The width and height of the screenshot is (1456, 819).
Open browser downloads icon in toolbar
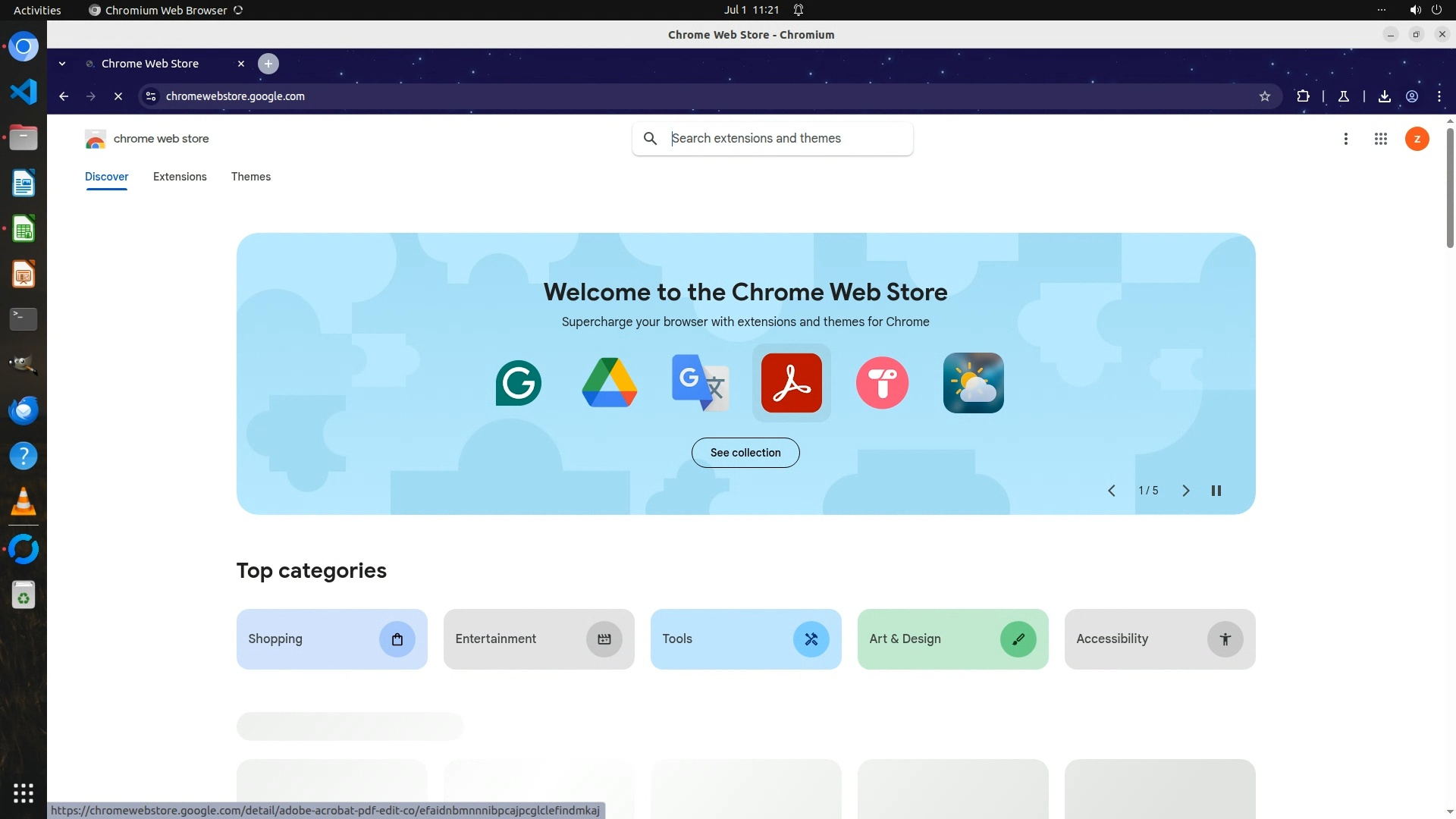pyautogui.click(x=1384, y=96)
